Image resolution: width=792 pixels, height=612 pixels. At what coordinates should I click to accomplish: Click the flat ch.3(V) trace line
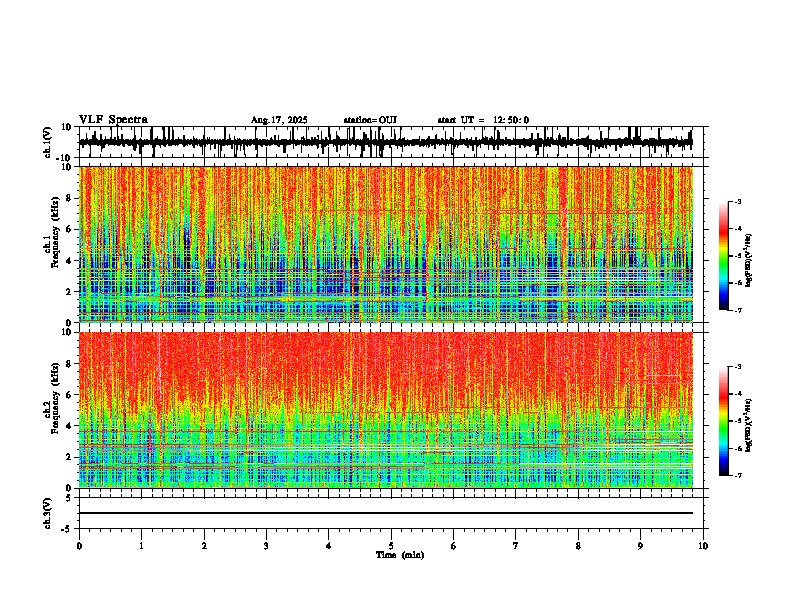point(385,513)
